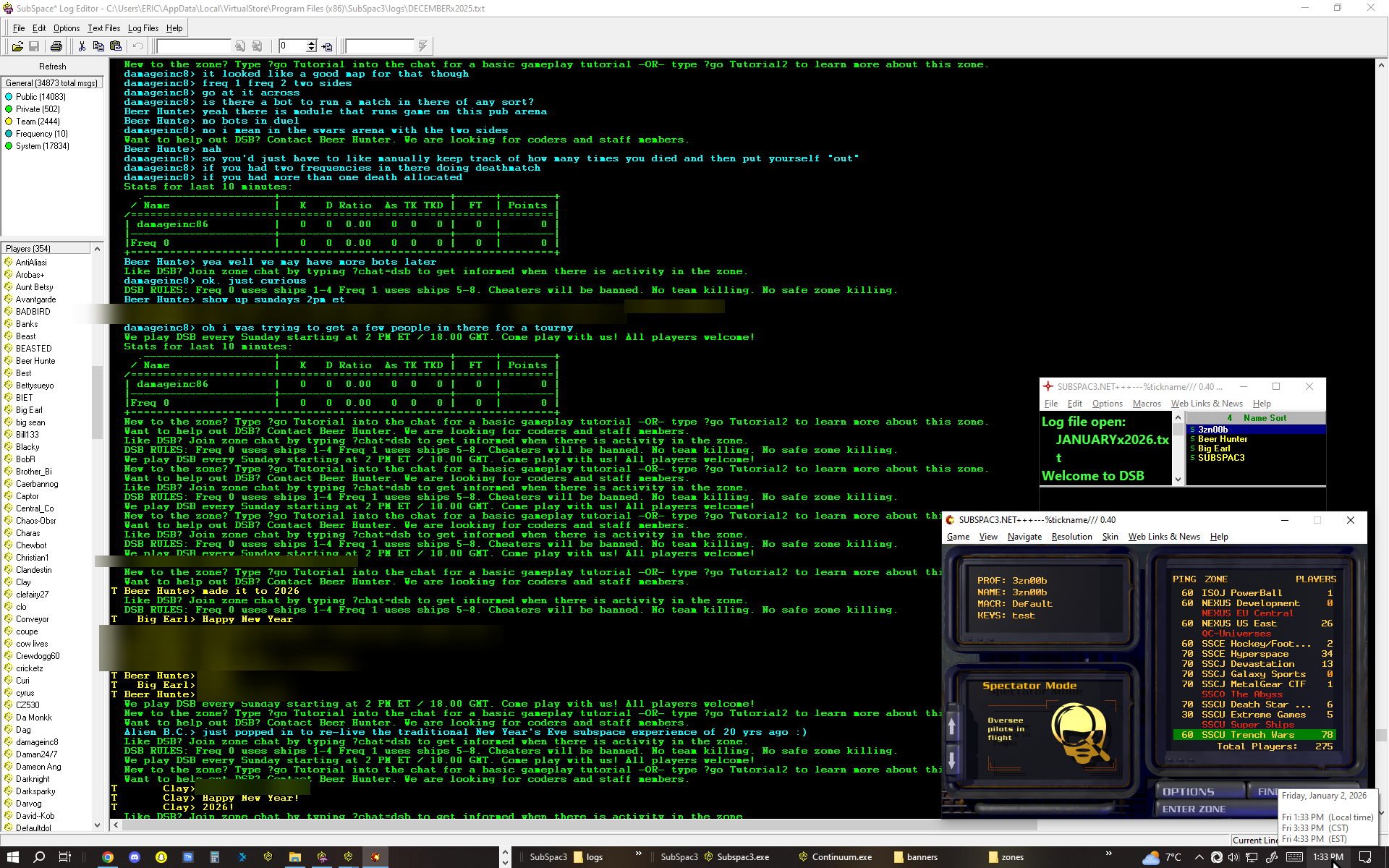This screenshot has height=868, width=1389.
Task: Open the Log Files menu
Action: [143, 28]
